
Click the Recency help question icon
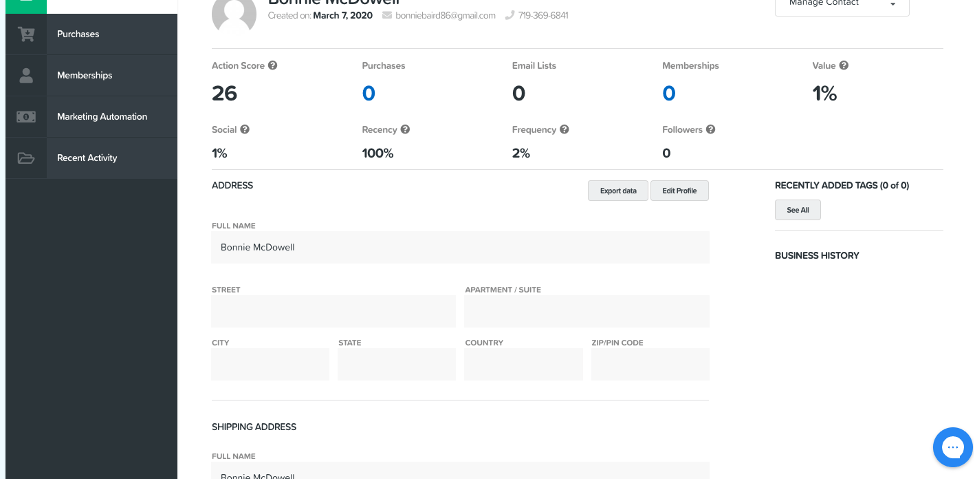pos(405,130)
